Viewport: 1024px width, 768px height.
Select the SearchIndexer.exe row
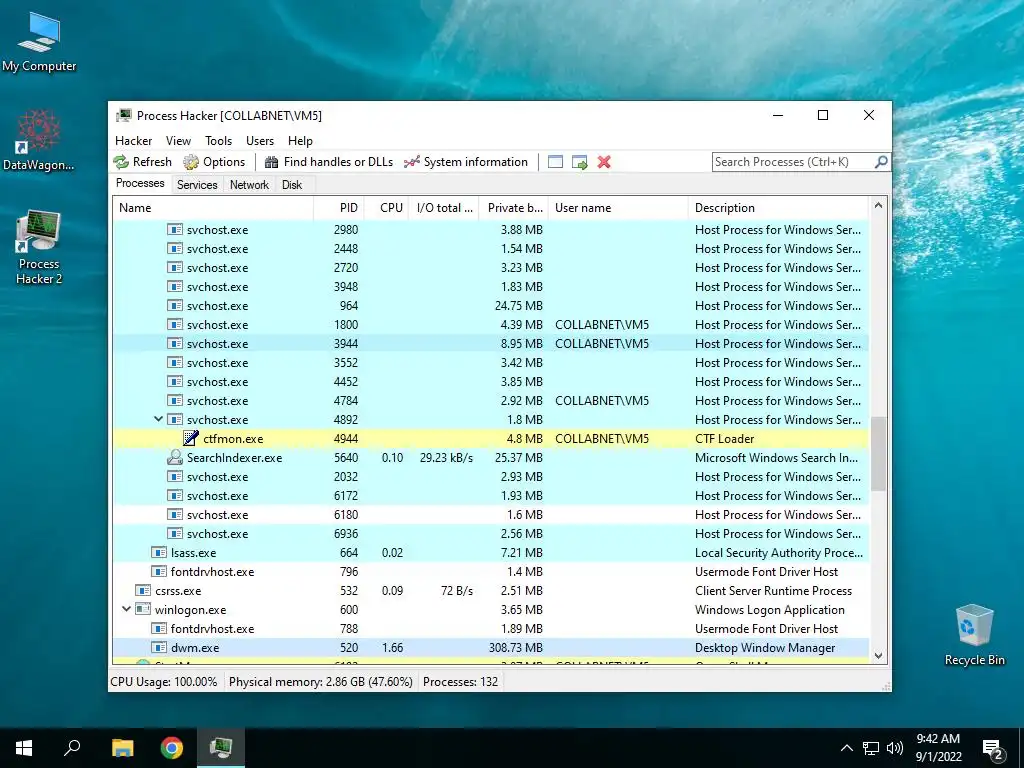(x=490, y=457)
